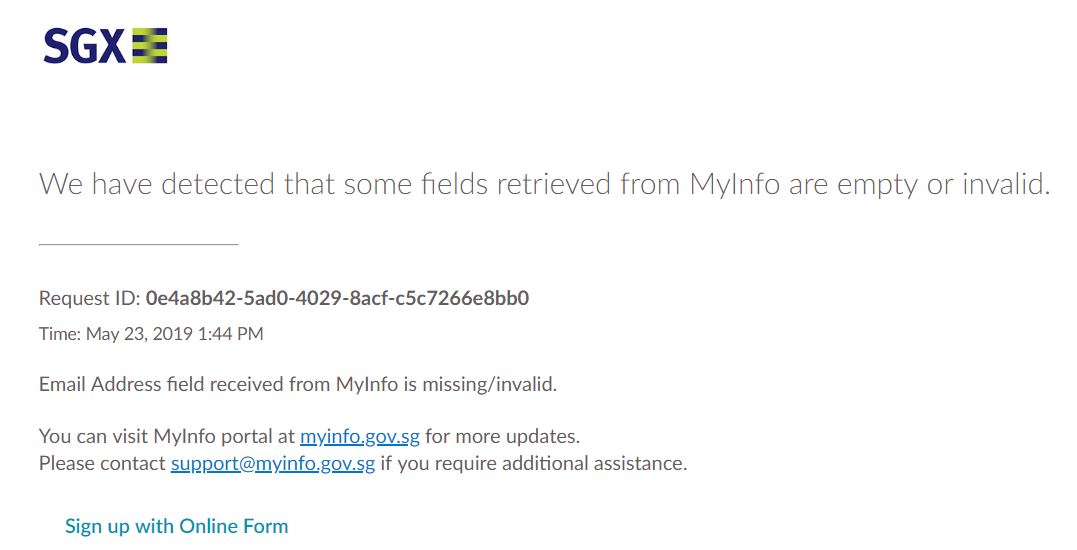Open the myinfo.gov.sg link
The height and width of the screenshot is (550, 1077).
coord(360,437)
